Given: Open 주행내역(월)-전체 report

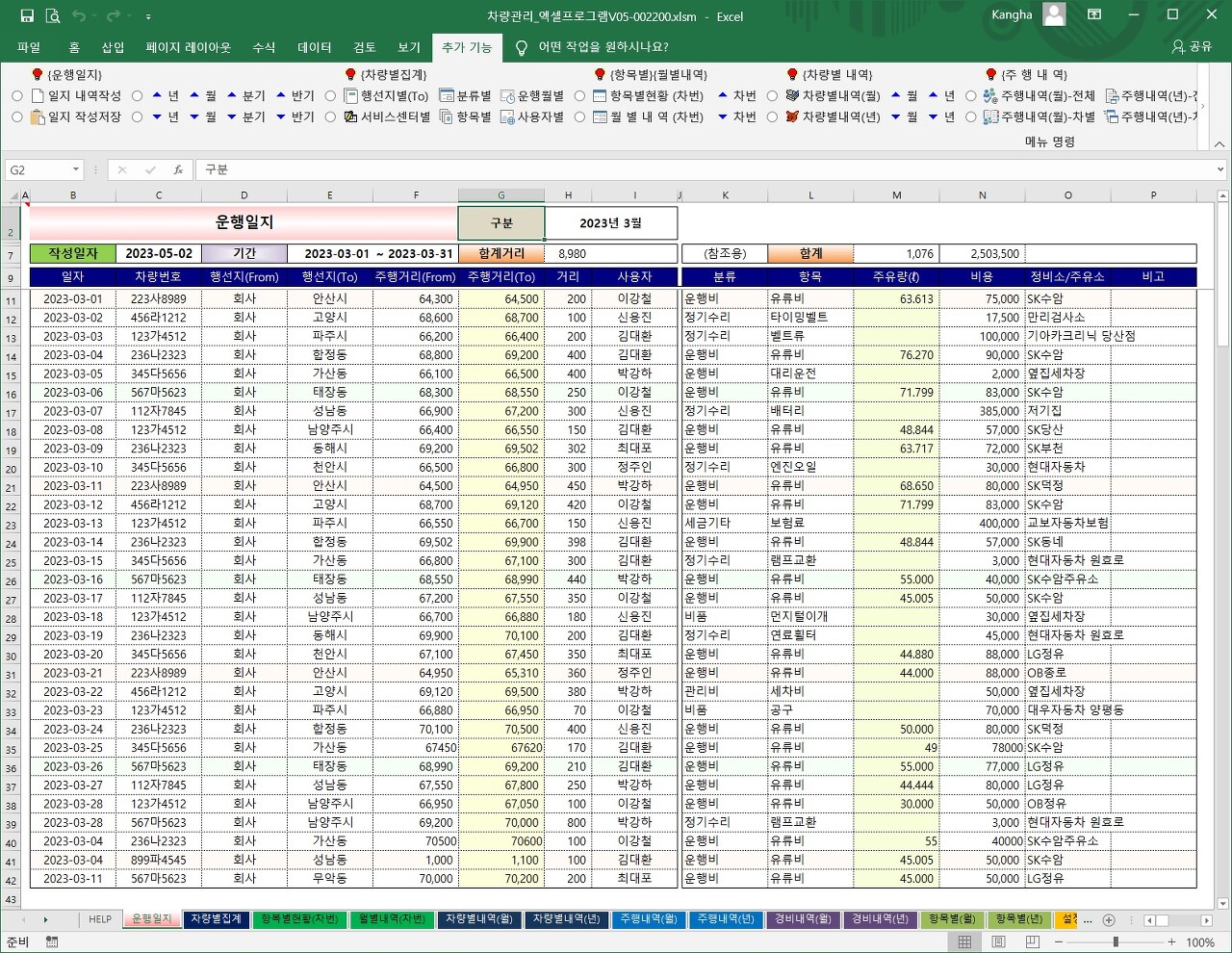Looking at the screenshot, I should [x=1039, y=95].
